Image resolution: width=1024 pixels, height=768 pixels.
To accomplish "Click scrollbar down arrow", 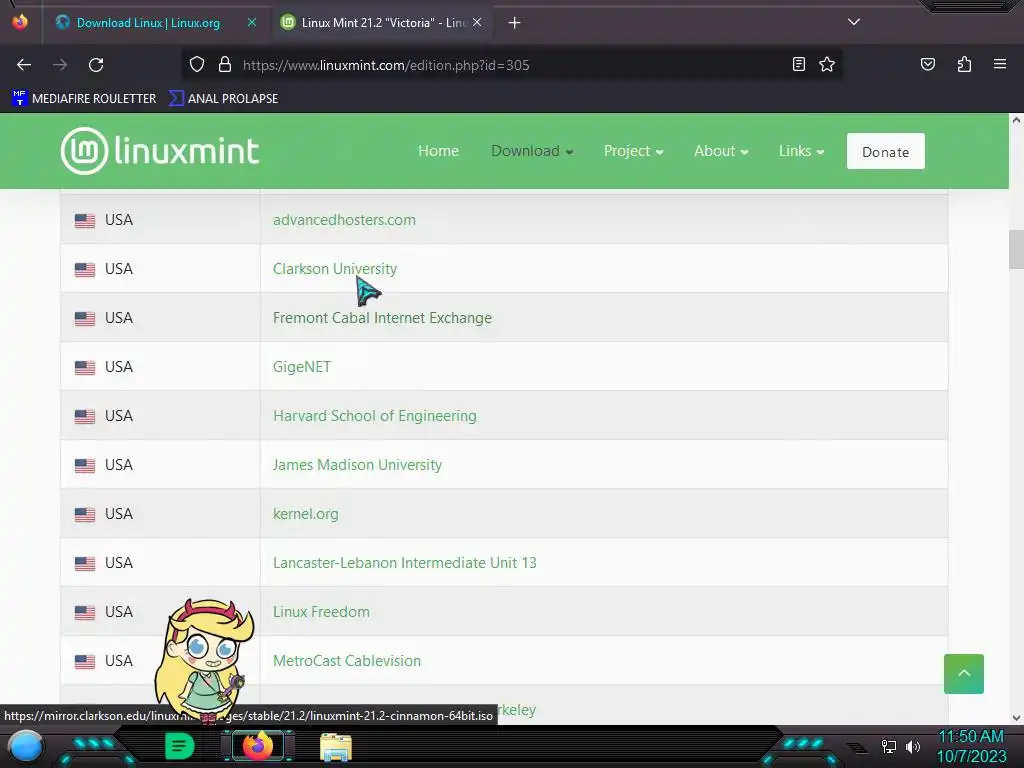I will (x=1016, y=718).
